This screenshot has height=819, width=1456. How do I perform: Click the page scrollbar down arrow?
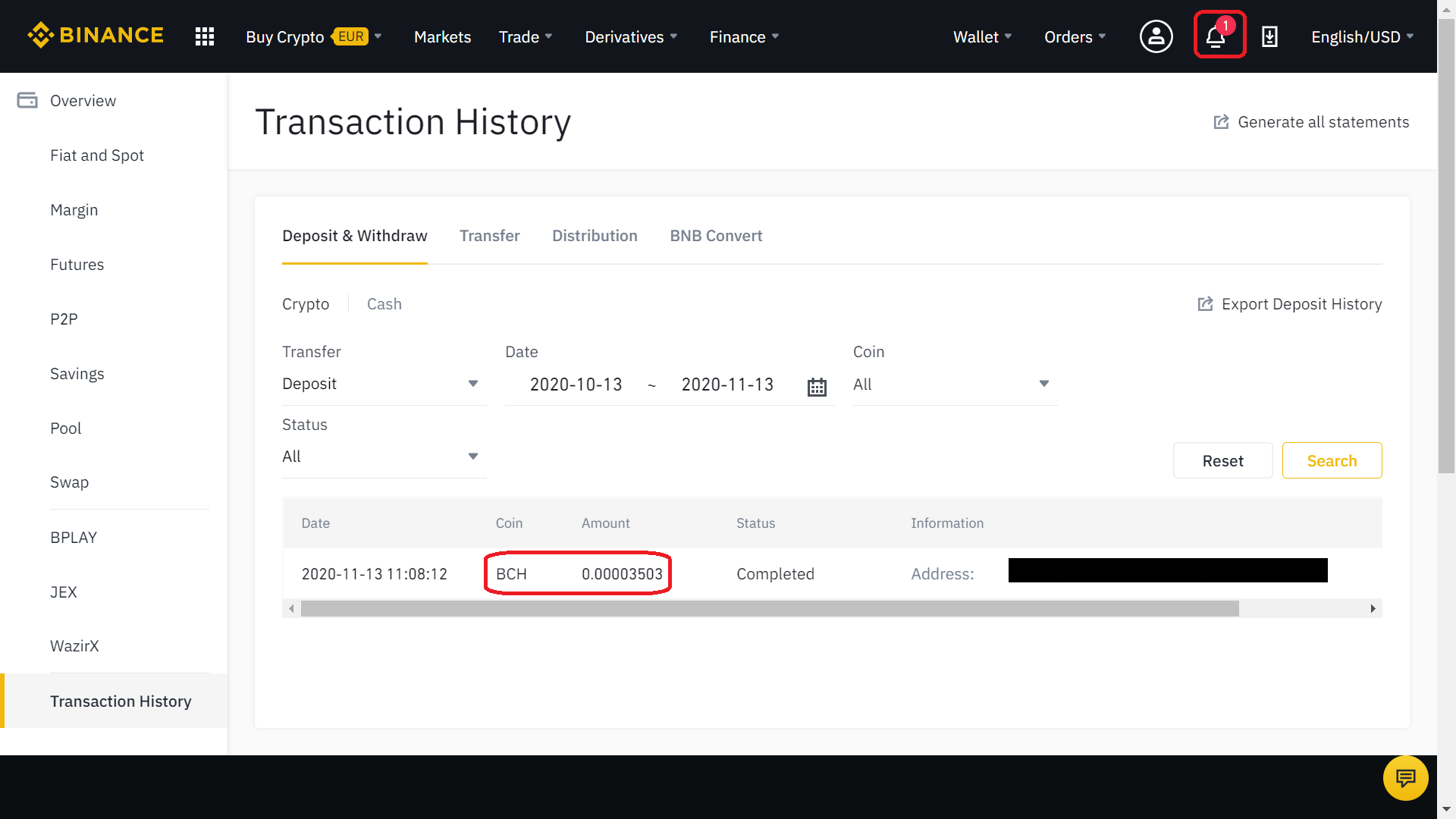click(1446, 809)
